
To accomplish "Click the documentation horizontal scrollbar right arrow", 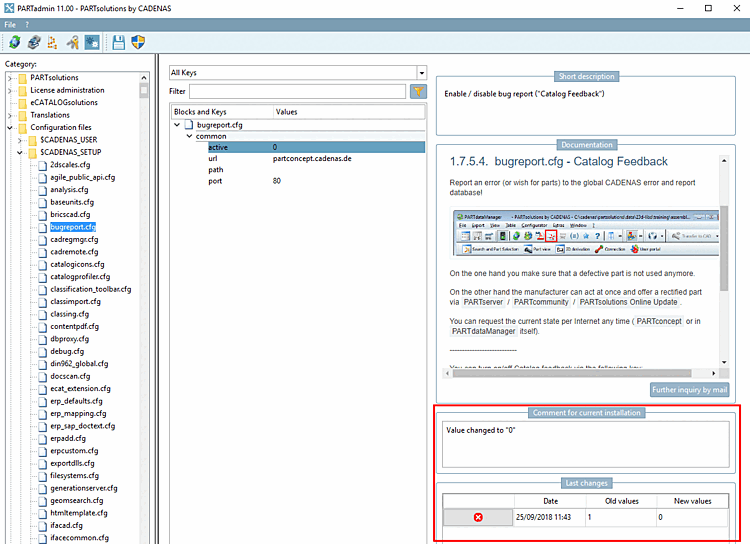I will pyautogui.click(x=713, y=373).
